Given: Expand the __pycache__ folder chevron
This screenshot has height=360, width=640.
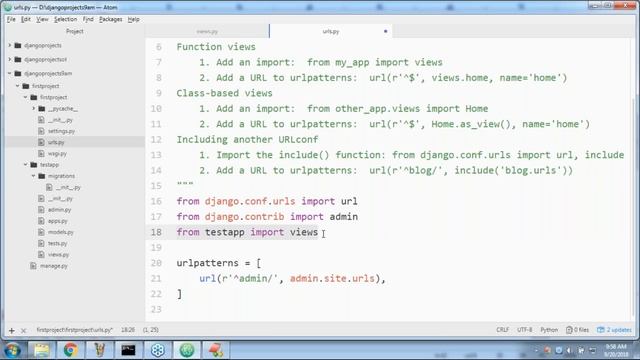Looking at the screenshot, I should [33, 109].
